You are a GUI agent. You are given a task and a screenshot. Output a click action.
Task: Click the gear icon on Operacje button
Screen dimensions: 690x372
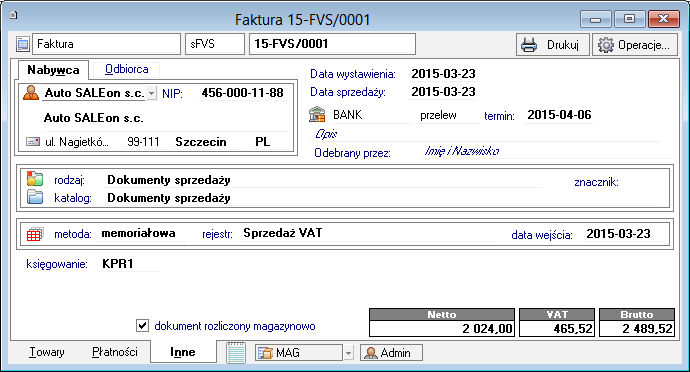(x=606, y=45)
